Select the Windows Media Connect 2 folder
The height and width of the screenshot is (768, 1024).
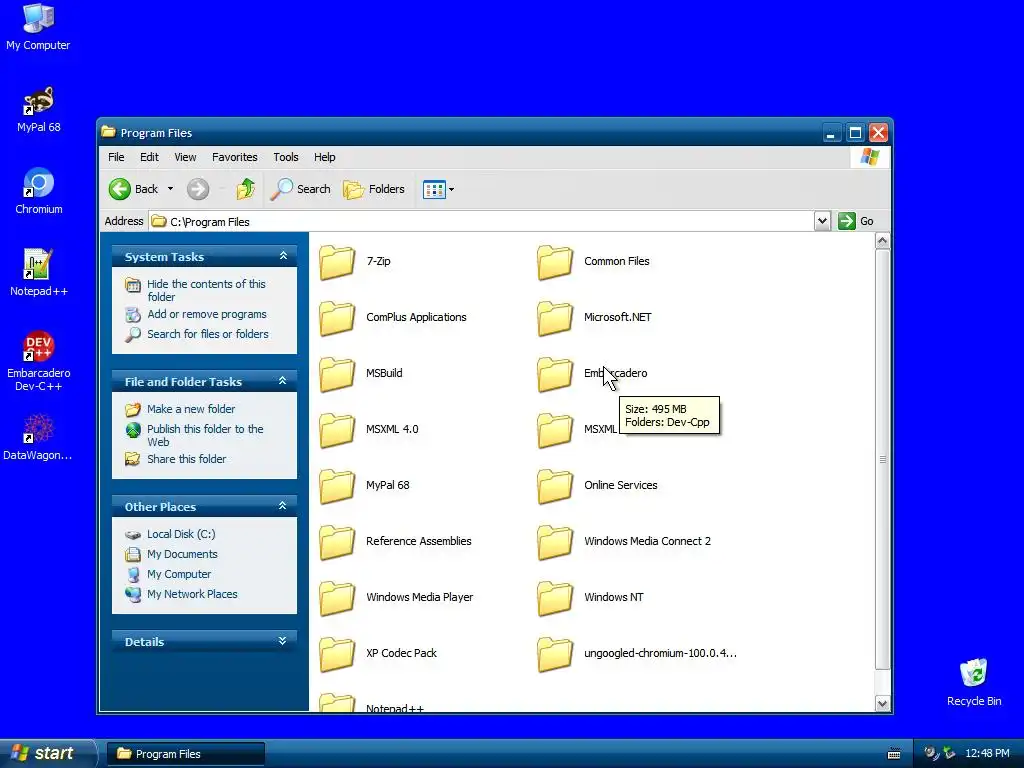555,543
